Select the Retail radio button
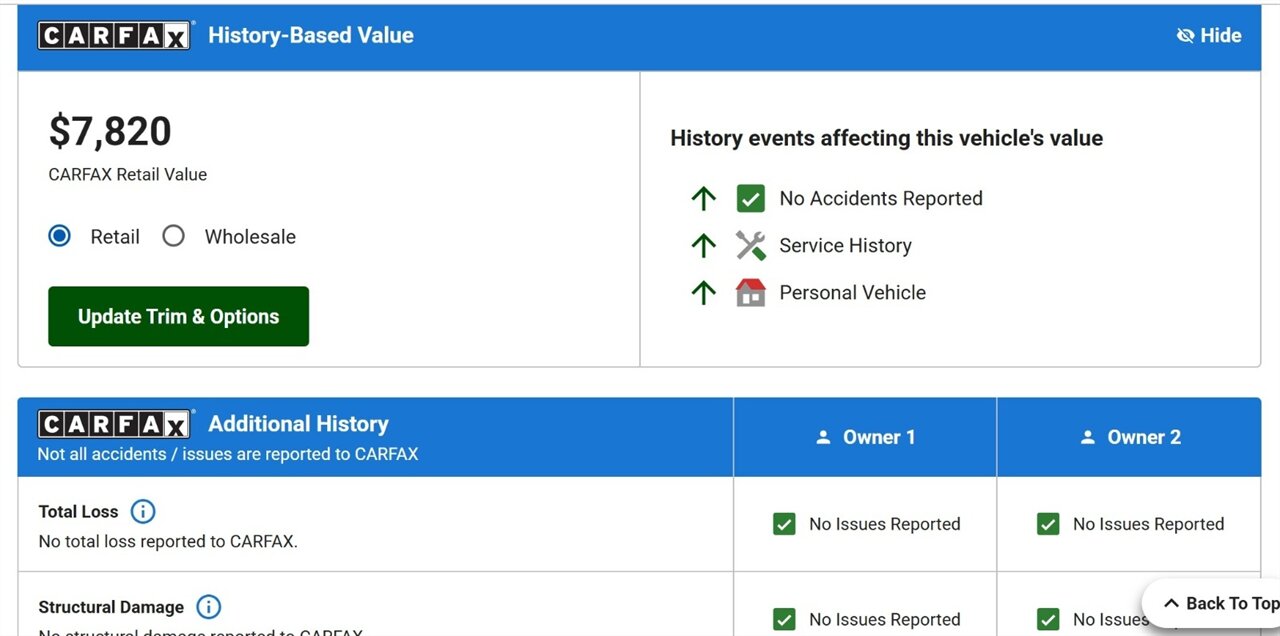Screen dimensions: 1280x636 tap(60, 236)
